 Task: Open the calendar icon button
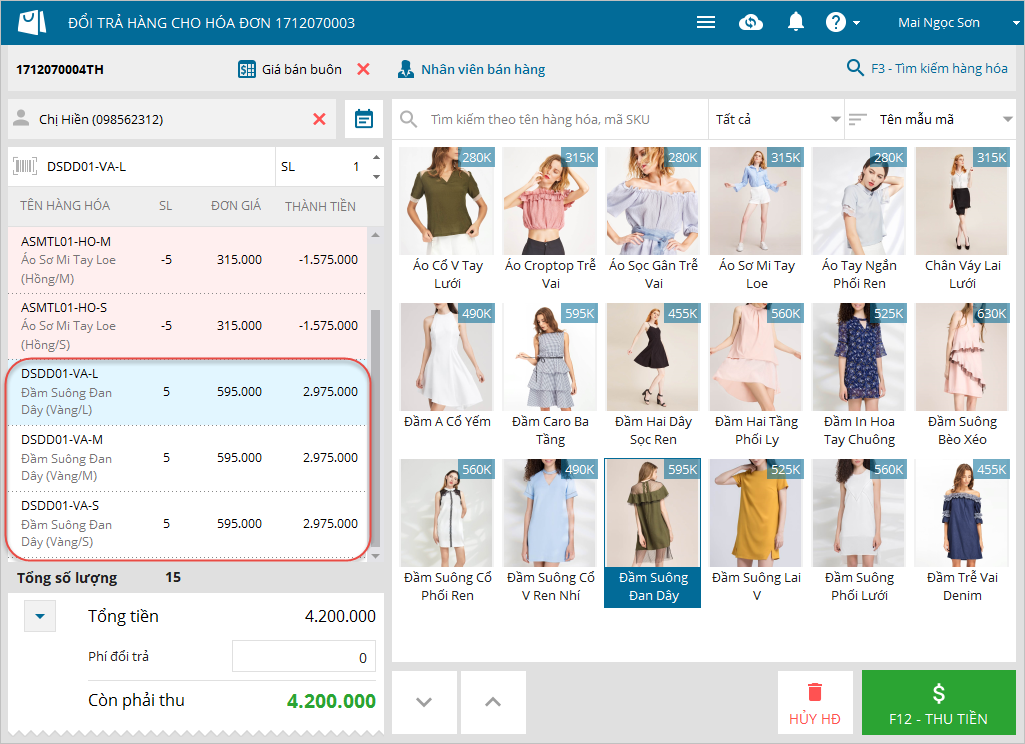[x=363, y=119]
